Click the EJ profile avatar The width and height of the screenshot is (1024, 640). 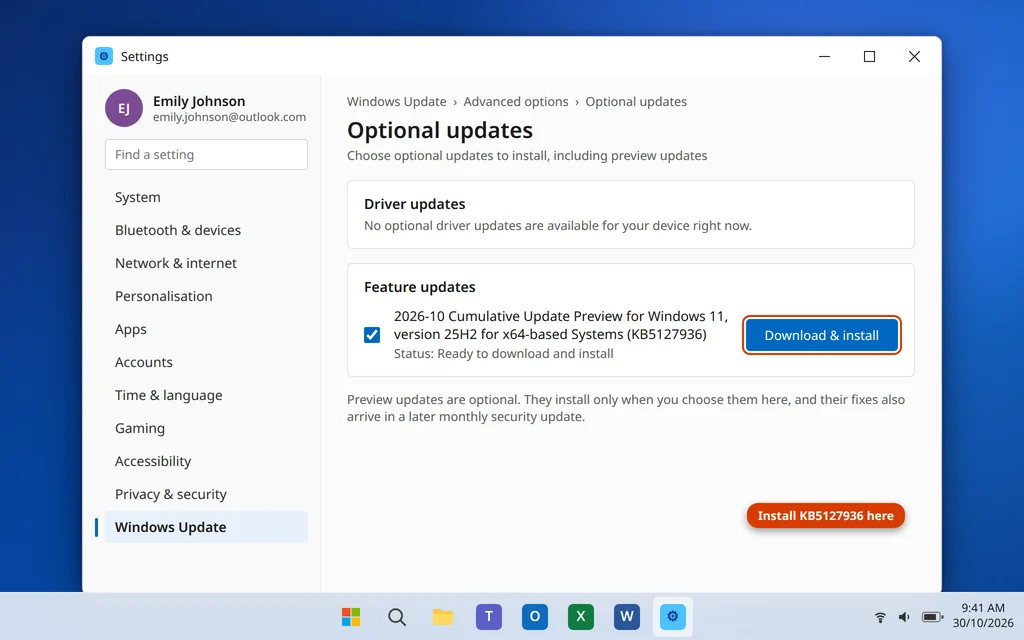[x=124, y=108]
